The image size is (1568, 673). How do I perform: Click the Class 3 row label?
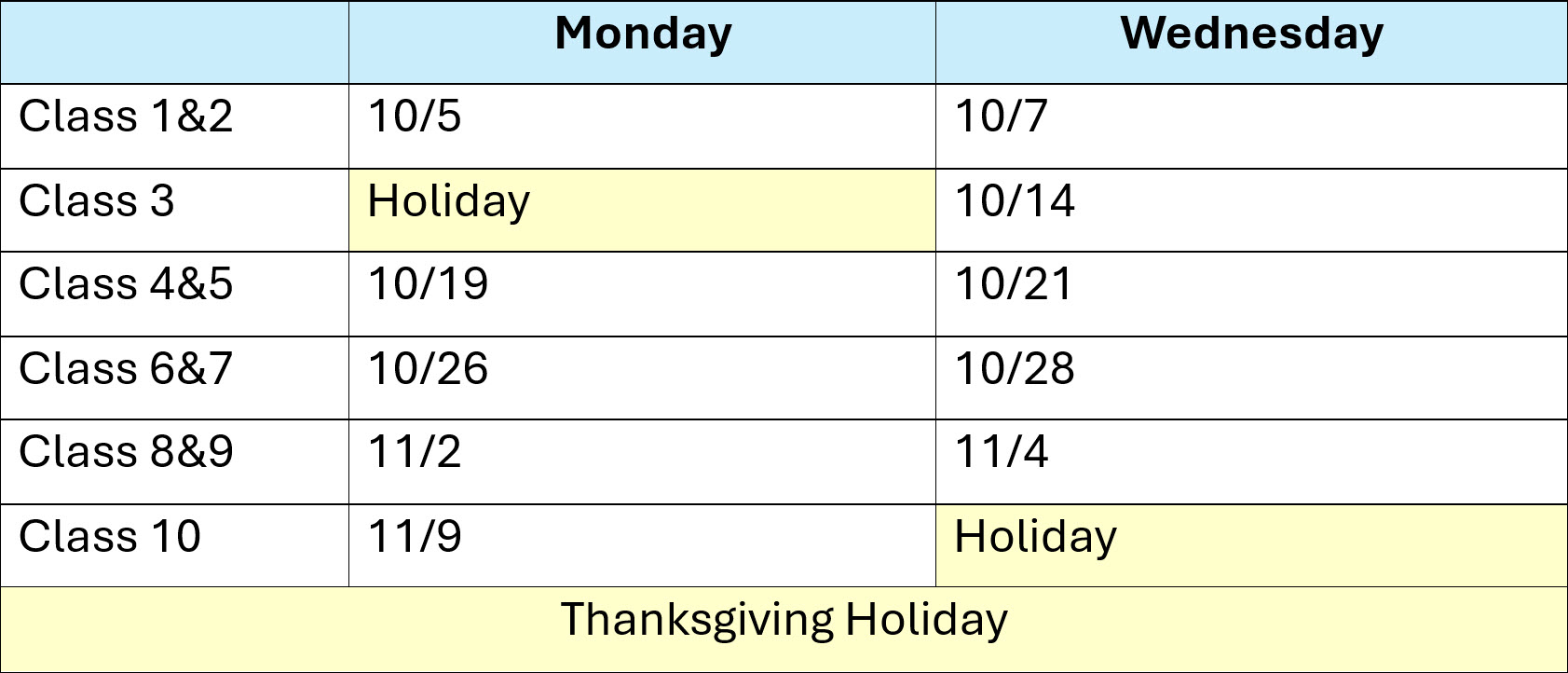(x=174, y=211)
